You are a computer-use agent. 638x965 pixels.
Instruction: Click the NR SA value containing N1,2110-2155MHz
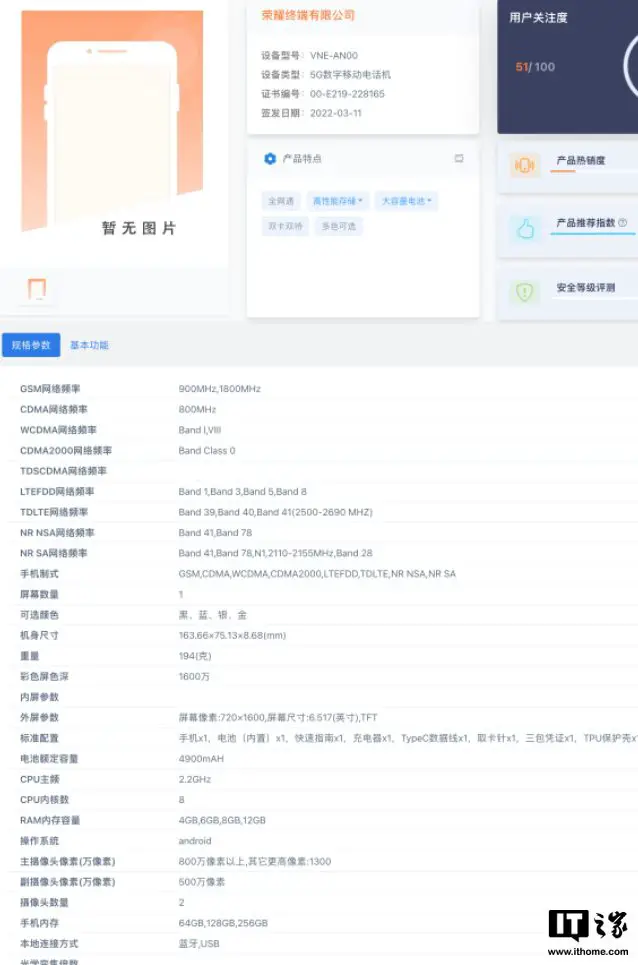pos(275,553)
